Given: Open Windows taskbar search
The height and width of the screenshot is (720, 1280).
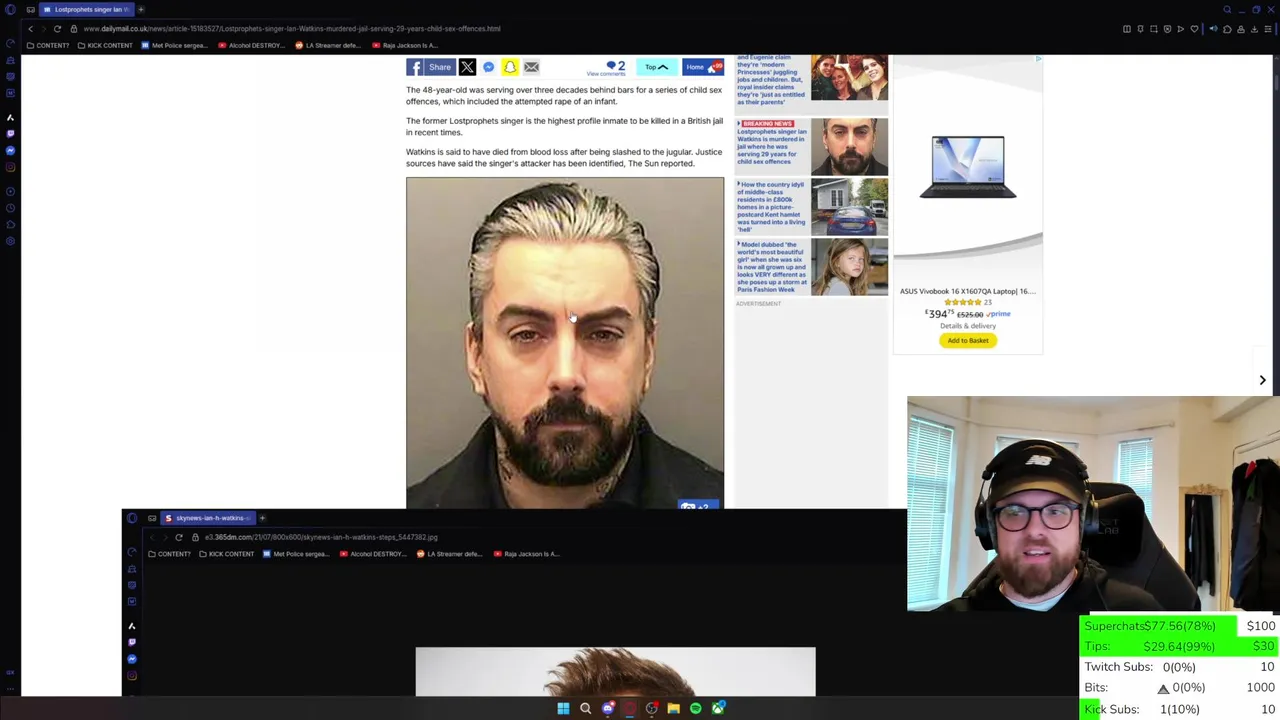Looking at the screenshot, I should (x=585, y=709).
